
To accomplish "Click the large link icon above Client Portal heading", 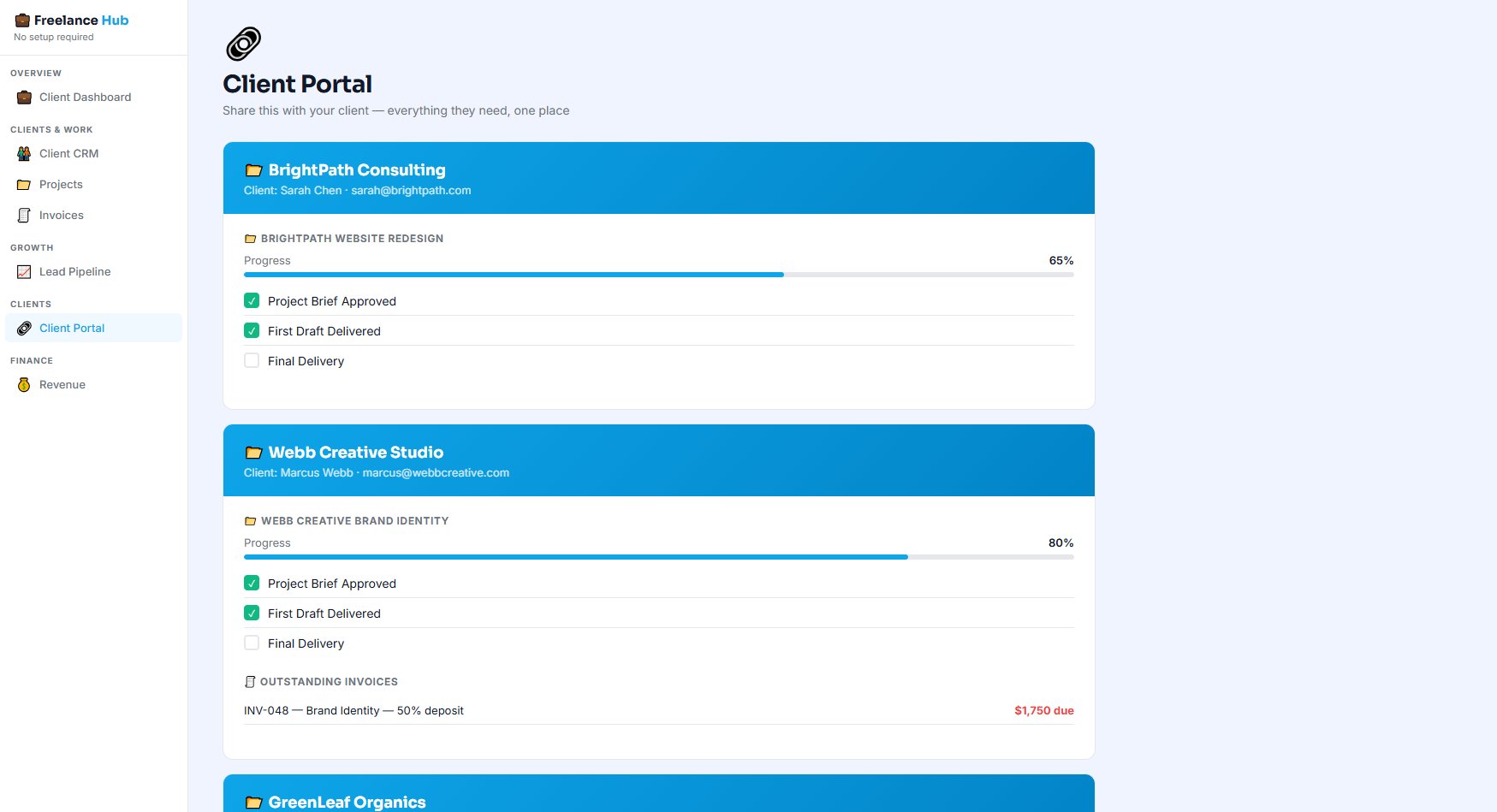I will [x=243, y=44].
